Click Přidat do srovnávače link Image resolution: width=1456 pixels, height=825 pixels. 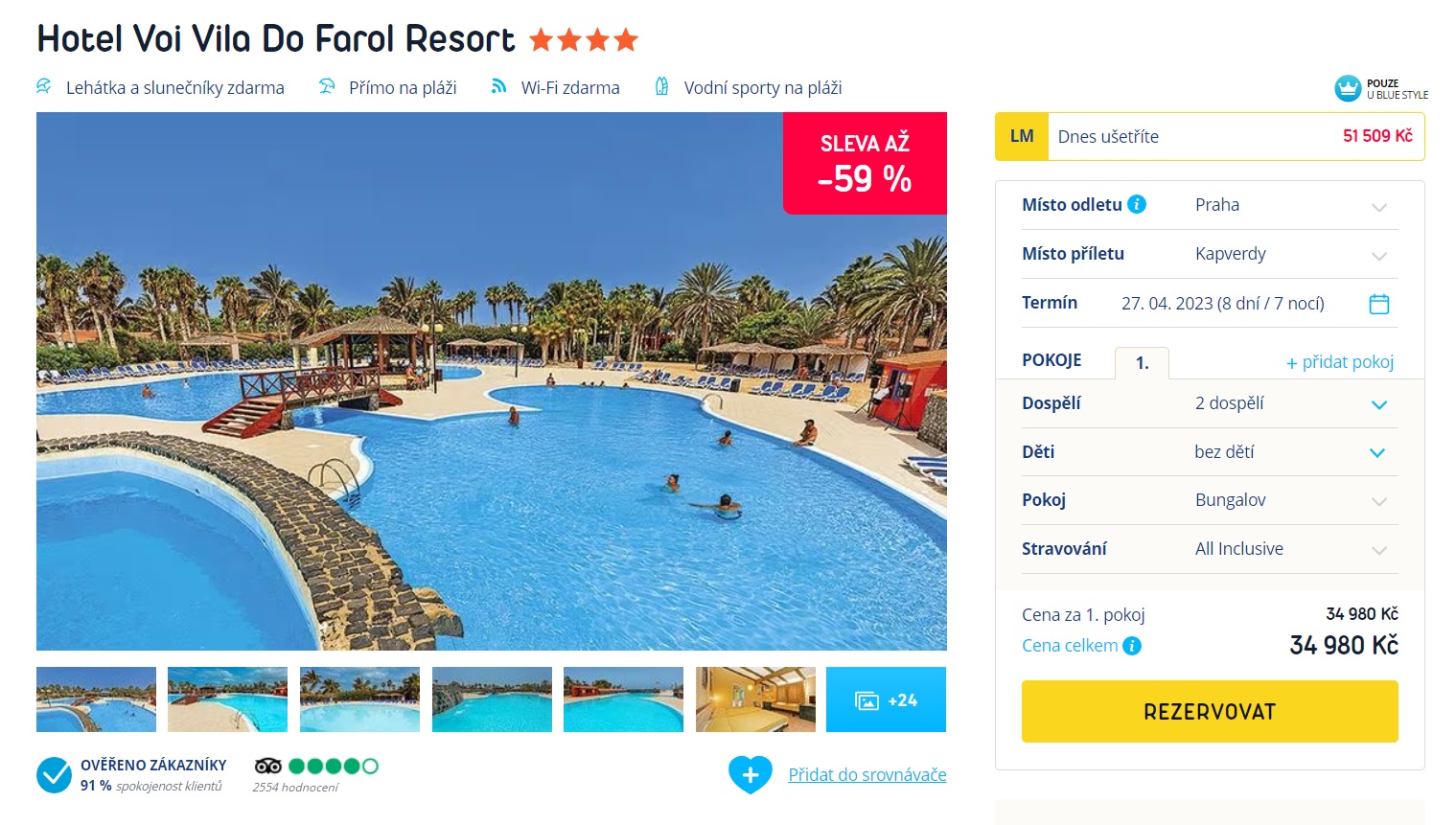tap(867, 774)
